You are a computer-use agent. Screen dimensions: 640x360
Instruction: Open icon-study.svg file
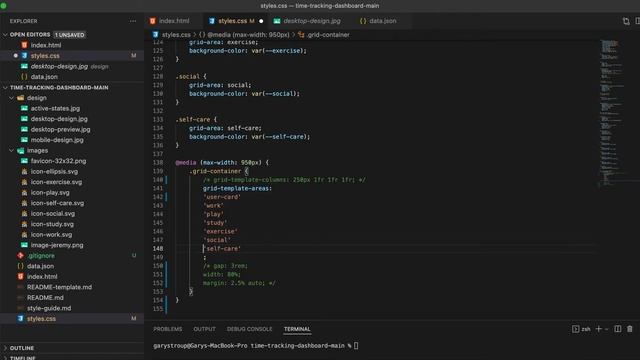52,224
